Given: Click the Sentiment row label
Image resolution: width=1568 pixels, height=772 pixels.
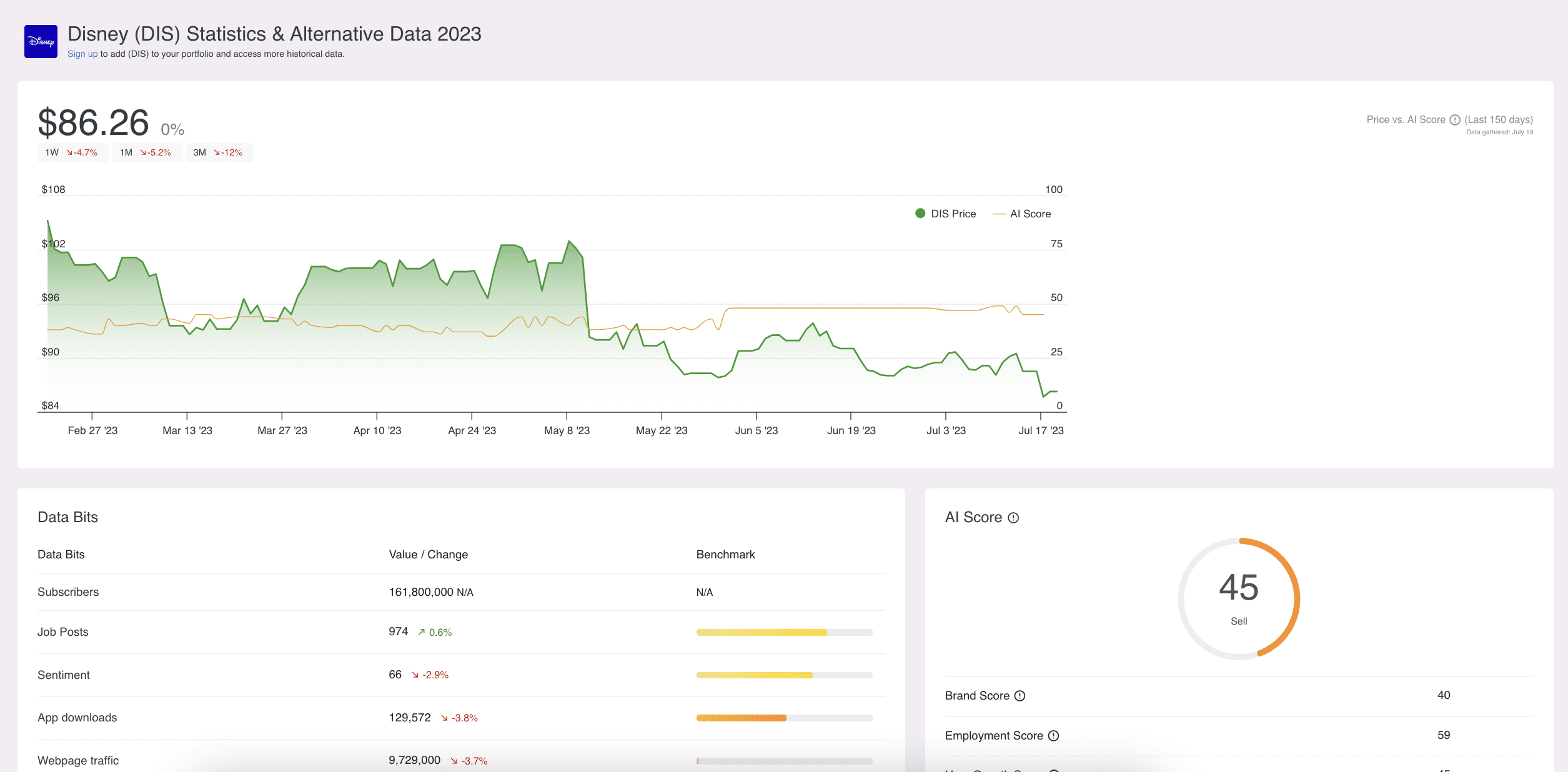Looking at the screenshot, I should coord(64,675).
